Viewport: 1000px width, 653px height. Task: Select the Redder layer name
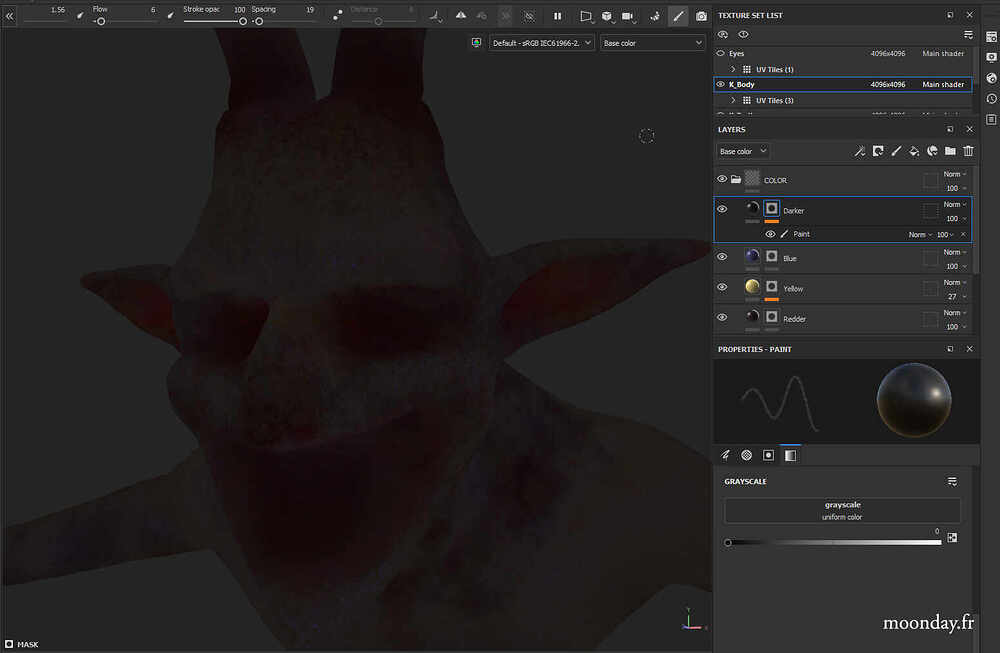(x=795, y=319)
